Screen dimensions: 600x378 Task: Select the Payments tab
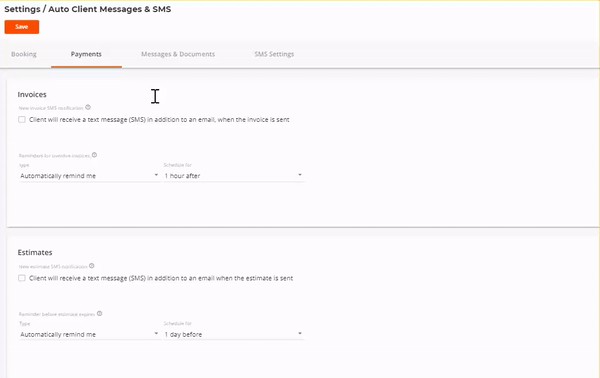86,54
